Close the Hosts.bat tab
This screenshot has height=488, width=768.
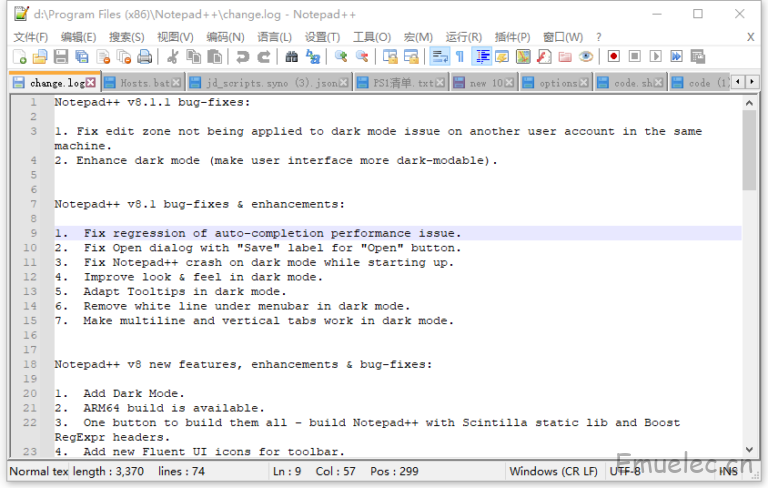coord(176,83)
